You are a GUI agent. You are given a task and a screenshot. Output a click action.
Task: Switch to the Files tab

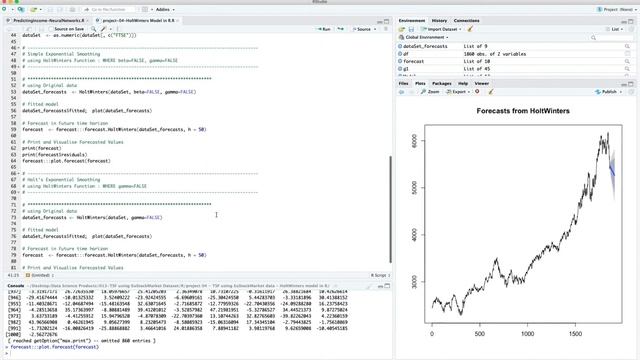[x=403, y=83]
